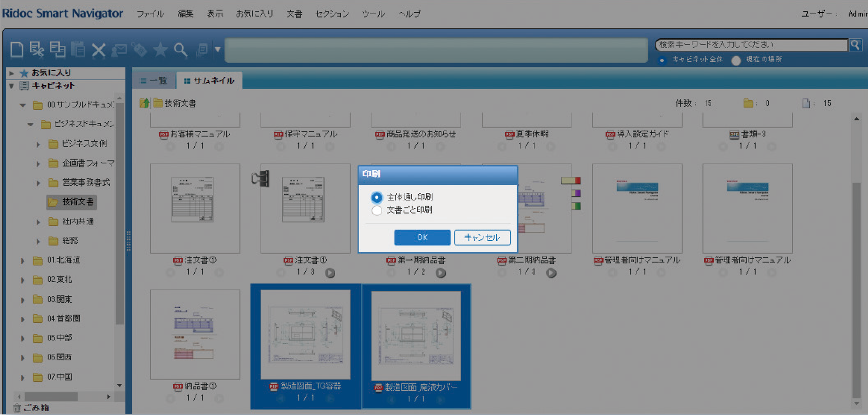Viewport: 868px width, 415px height.
Task: Open the ファイル menu
Action: pos(150,15)
